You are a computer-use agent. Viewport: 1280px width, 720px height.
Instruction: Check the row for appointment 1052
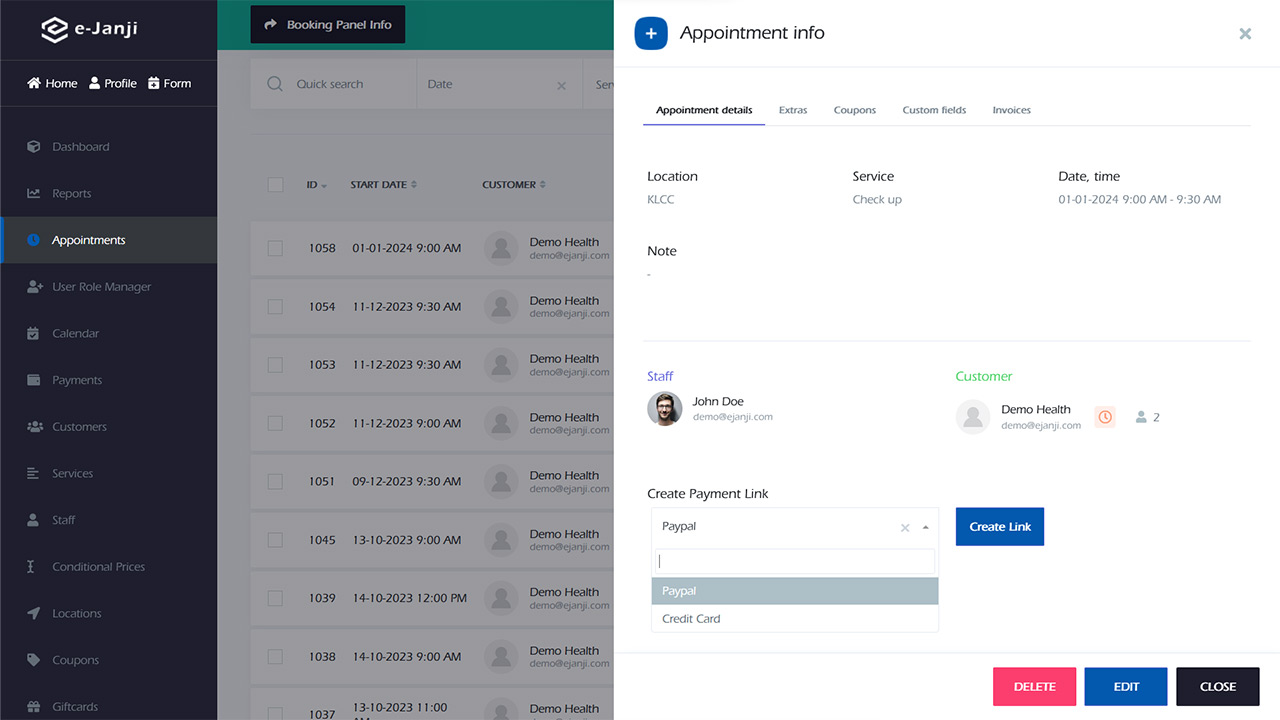click(275, 423)
